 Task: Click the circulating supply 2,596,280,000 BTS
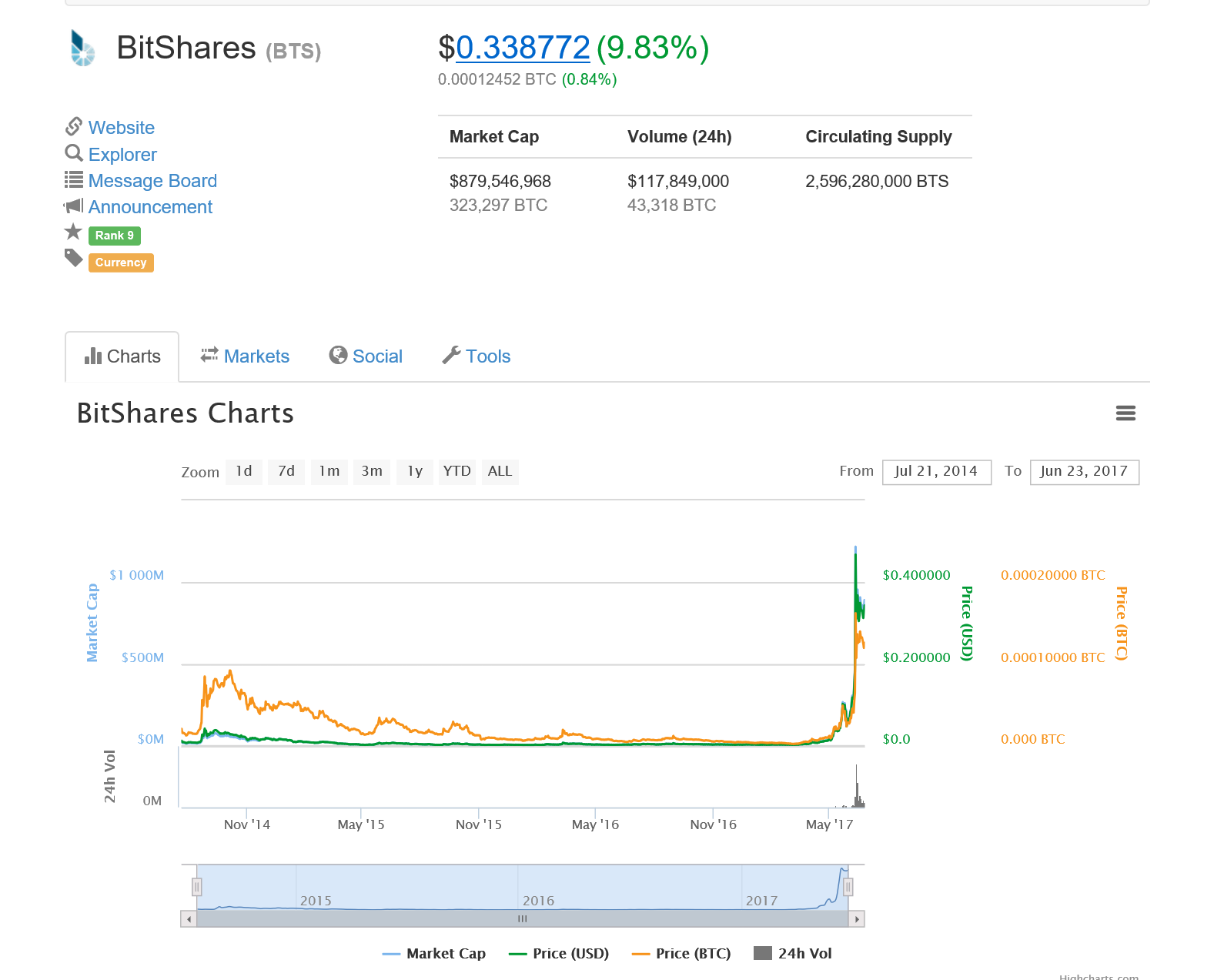(x=877, y=182)
